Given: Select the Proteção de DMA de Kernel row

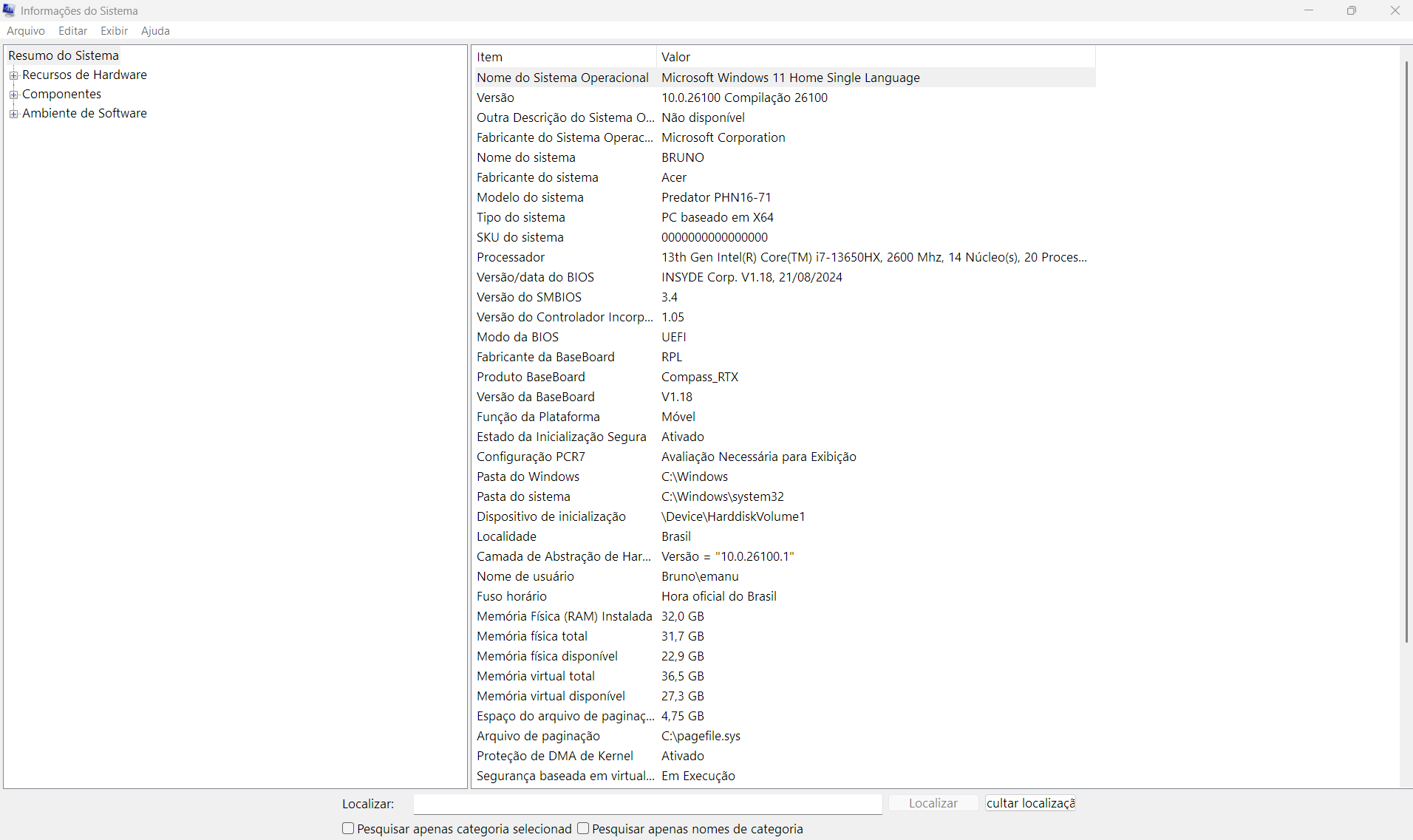Looking at the screenshot, I should point(784,756).
